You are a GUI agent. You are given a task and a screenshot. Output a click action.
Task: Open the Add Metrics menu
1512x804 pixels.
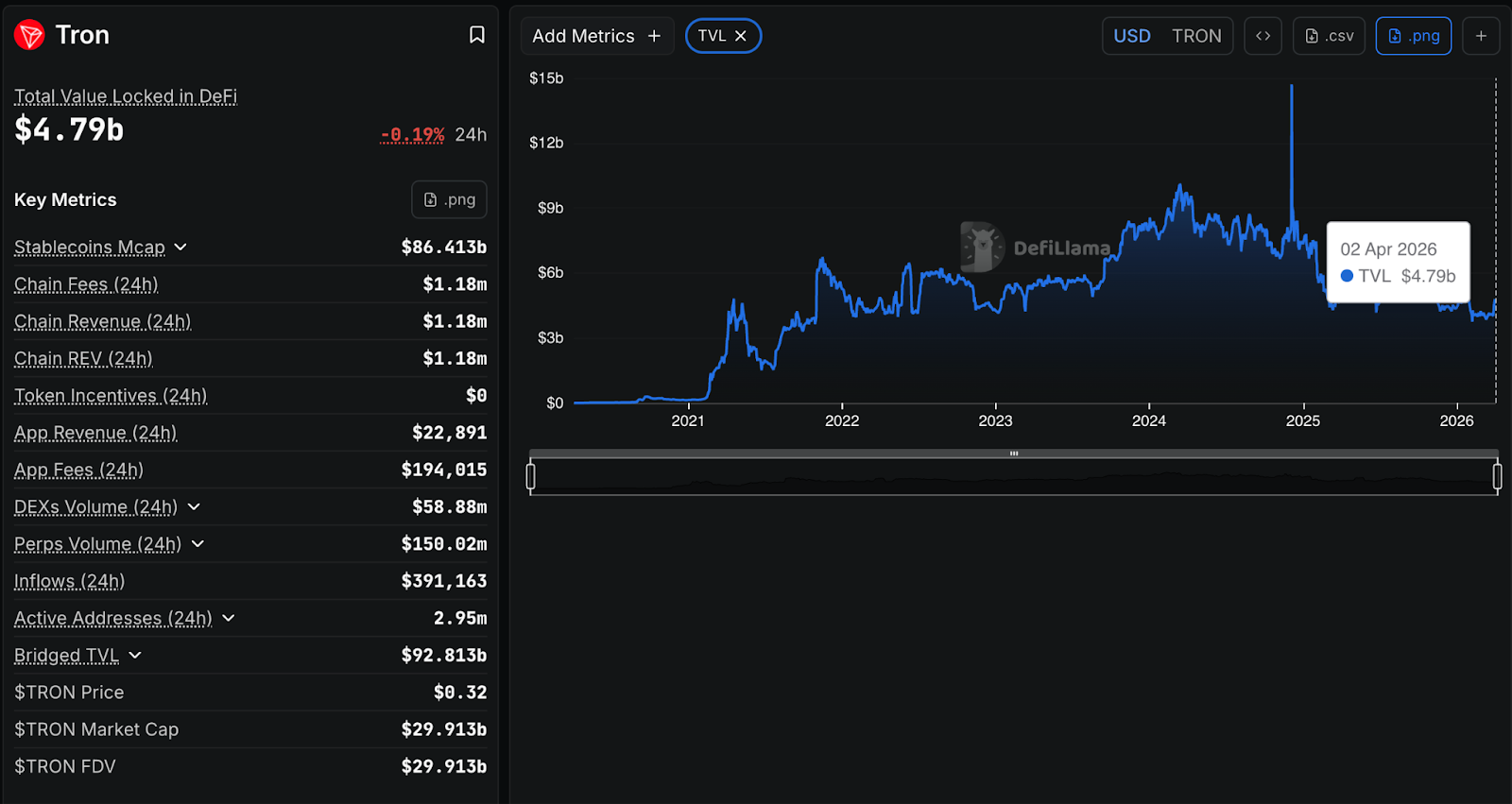[x=596, y=36]
